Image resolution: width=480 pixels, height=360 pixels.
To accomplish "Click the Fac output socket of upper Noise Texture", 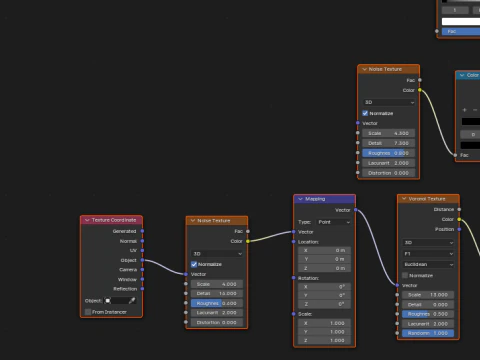I will click(x=420, y=80).
